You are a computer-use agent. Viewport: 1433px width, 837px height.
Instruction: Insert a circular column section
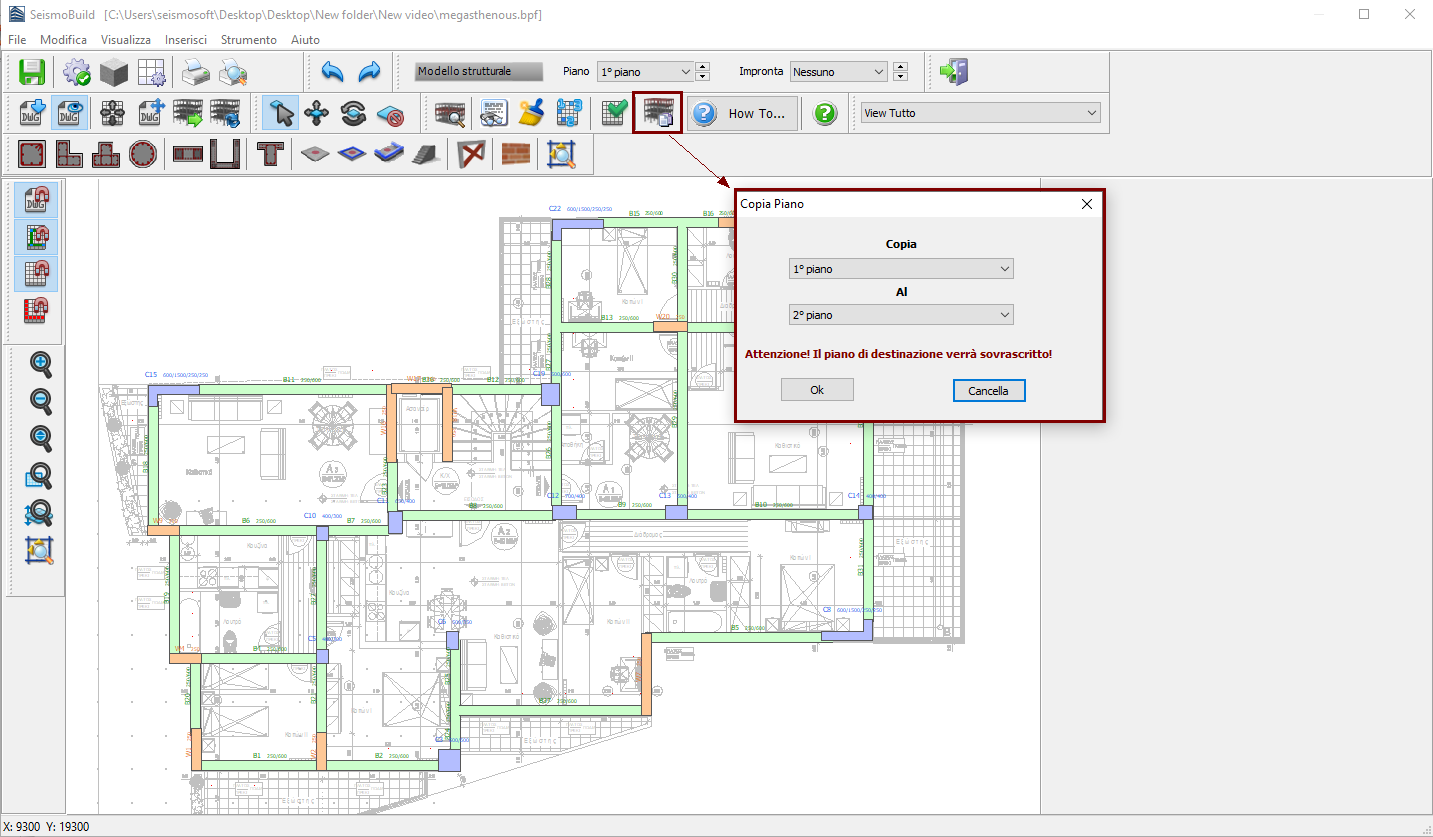[142, 155]
